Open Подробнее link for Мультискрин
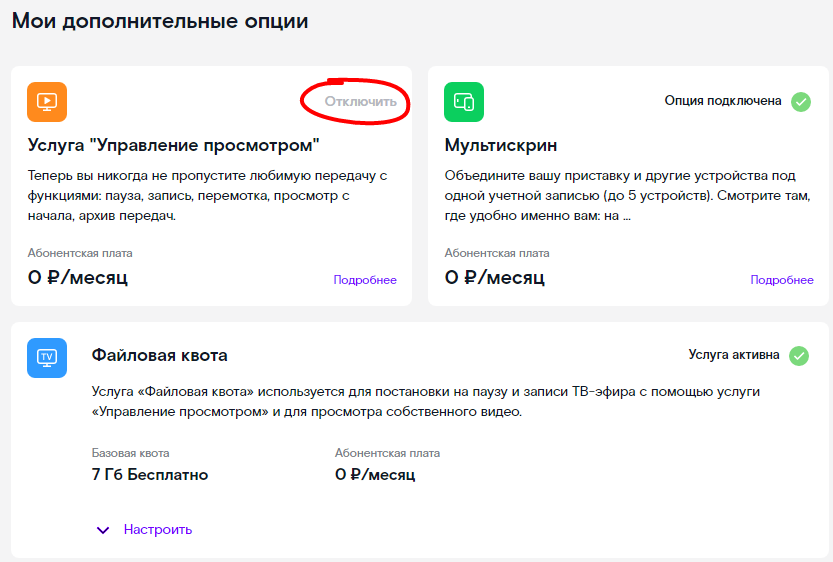Screen dimensions: 833x562 click(781, 280)
